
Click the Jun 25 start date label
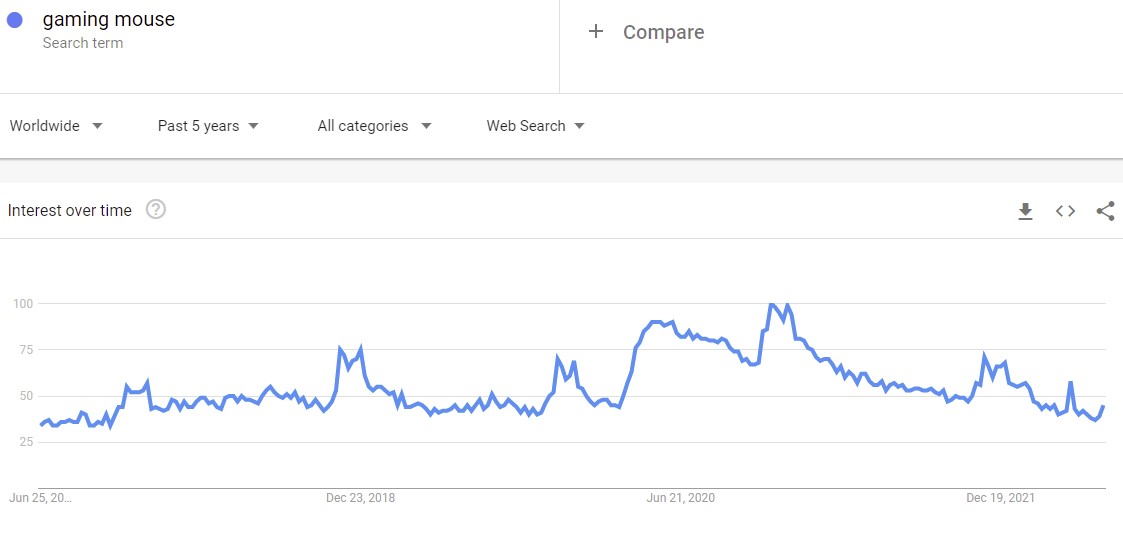pos(40,498)
